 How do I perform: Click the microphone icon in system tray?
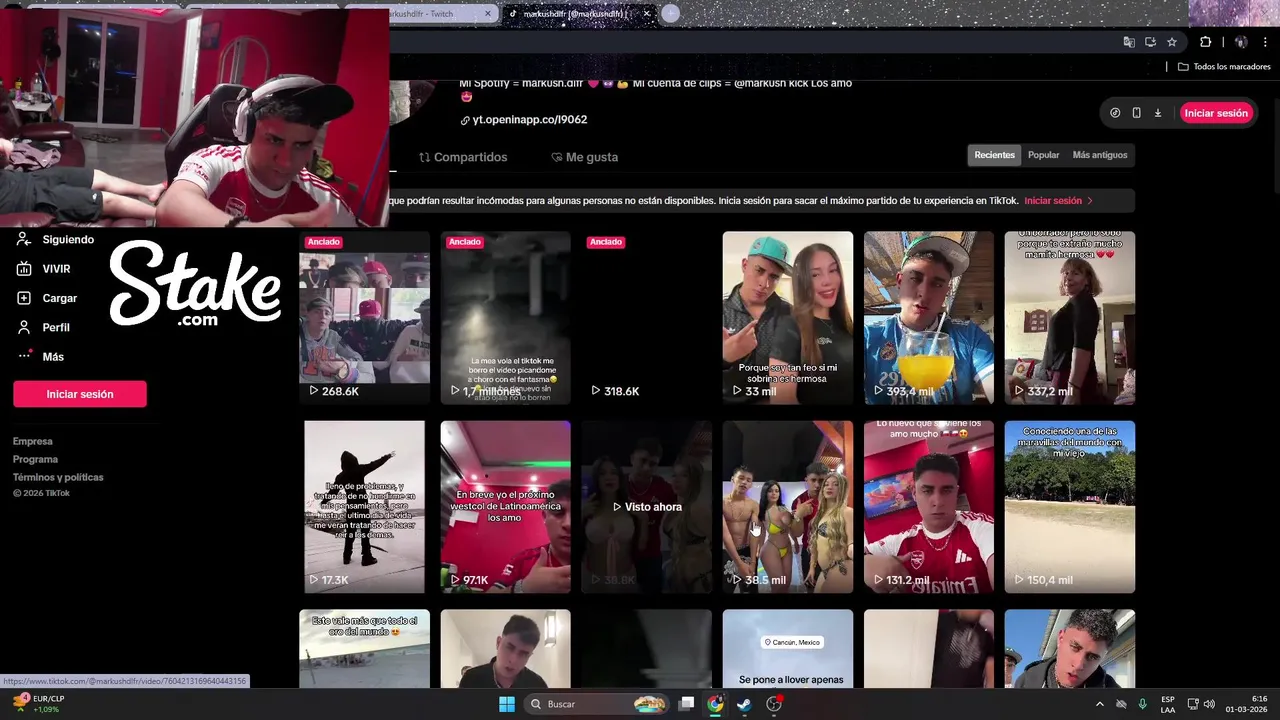click(x=1143, y=704)
